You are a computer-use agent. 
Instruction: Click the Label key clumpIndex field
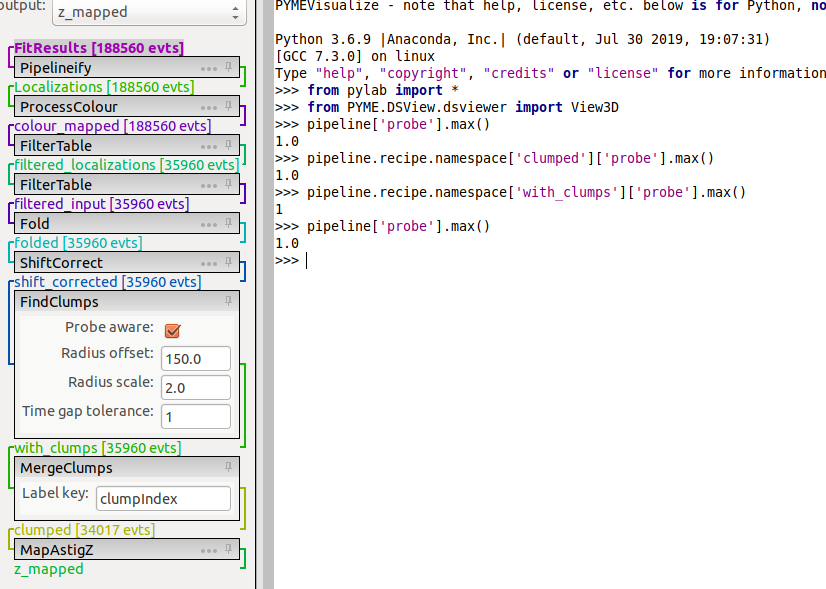[163, 498]
